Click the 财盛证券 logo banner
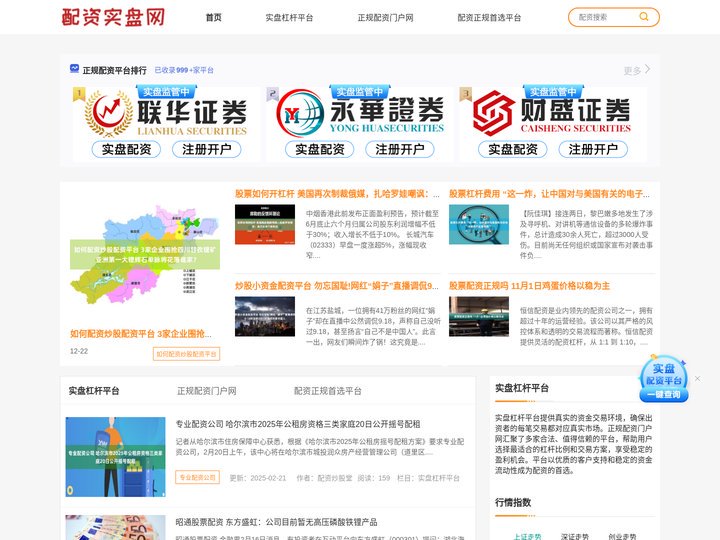The width and height of the screenshot is (720, 540). [552, 112]
